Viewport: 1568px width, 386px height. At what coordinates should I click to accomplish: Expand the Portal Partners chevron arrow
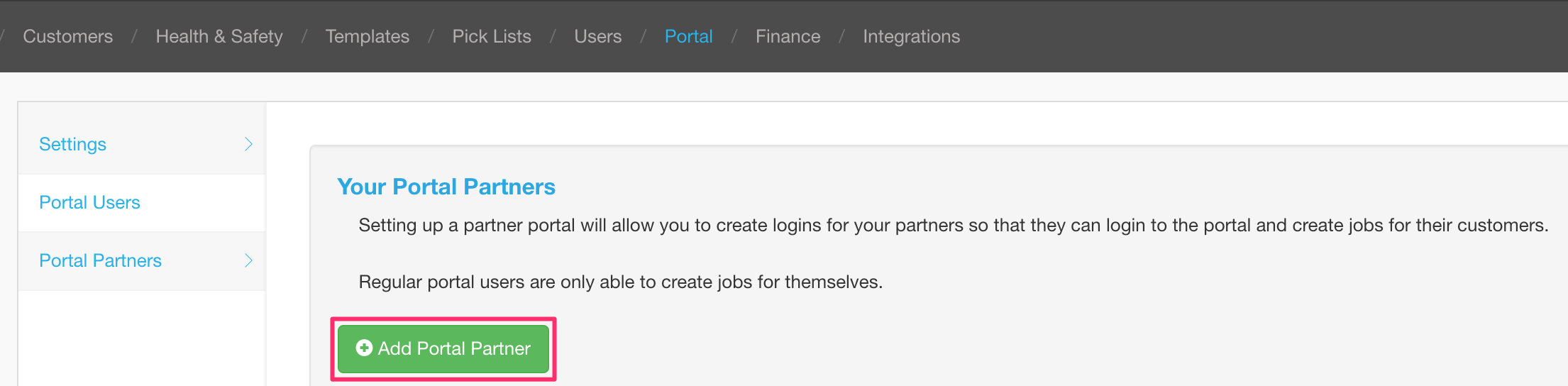(248, 260)
